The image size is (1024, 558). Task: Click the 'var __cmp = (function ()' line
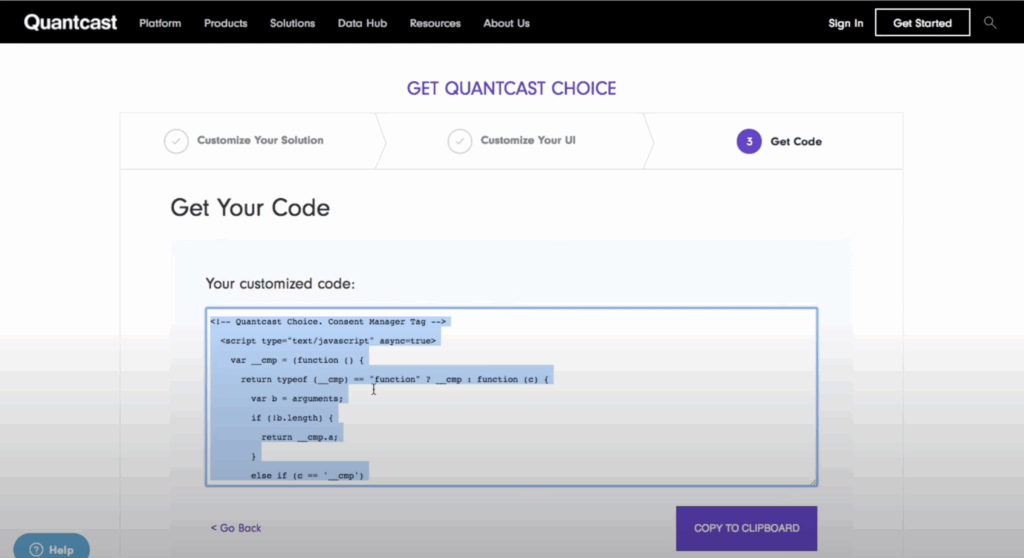point(297,360)
